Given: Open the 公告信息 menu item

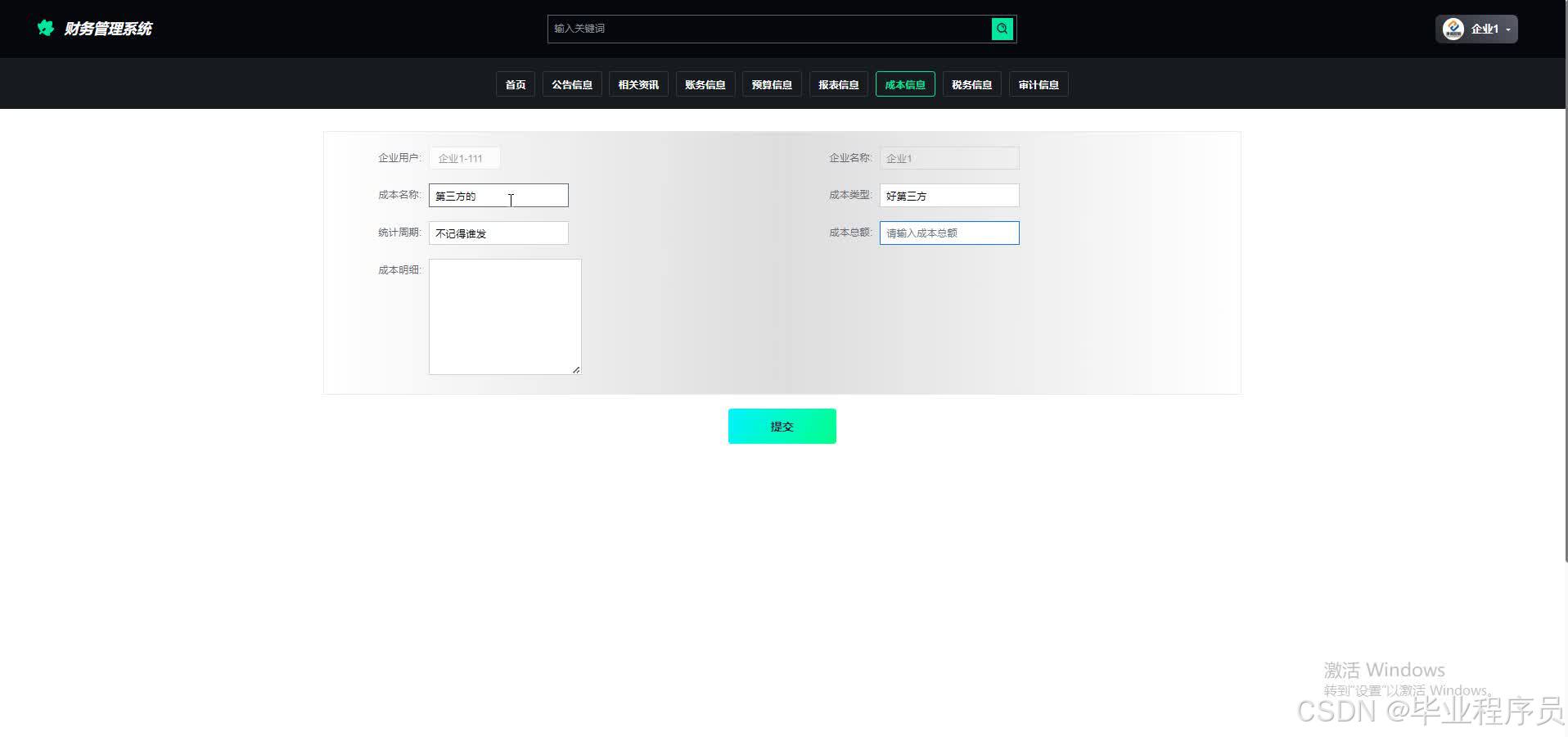Looking at the screenshot, I should tap(572, 84).
